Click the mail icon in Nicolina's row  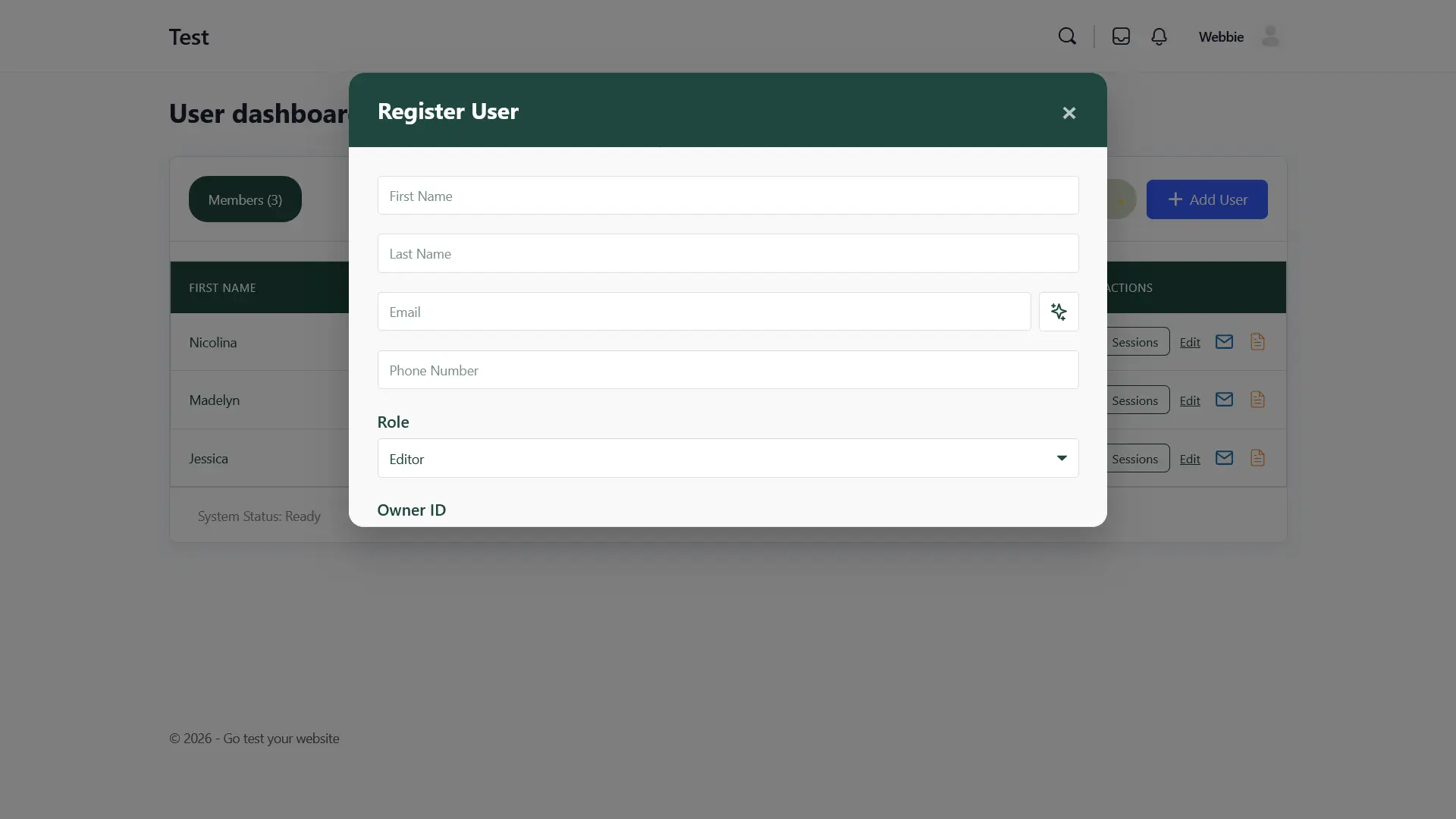1224,342
